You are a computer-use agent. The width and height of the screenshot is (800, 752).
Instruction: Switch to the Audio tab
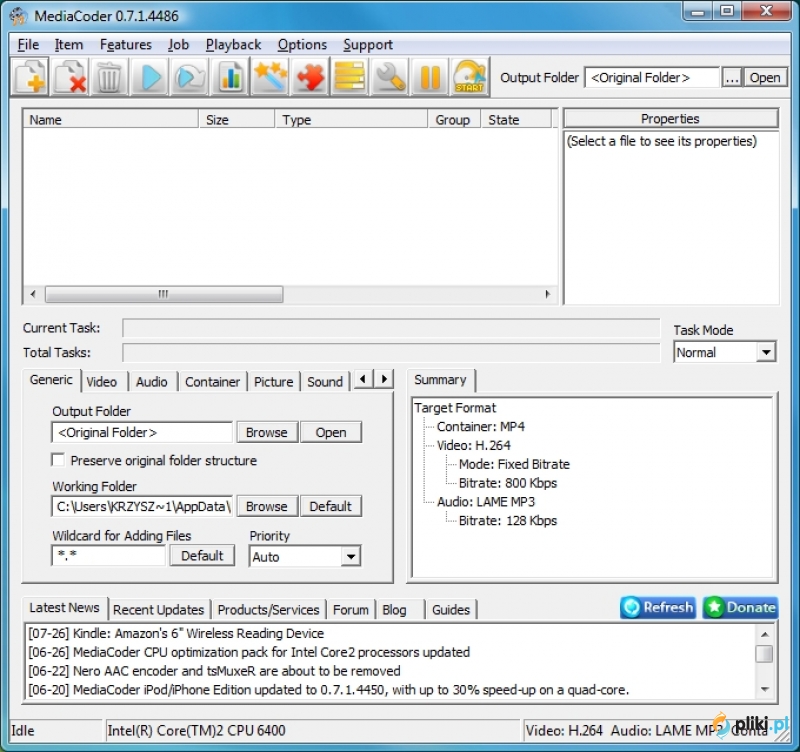coord(152,382)
